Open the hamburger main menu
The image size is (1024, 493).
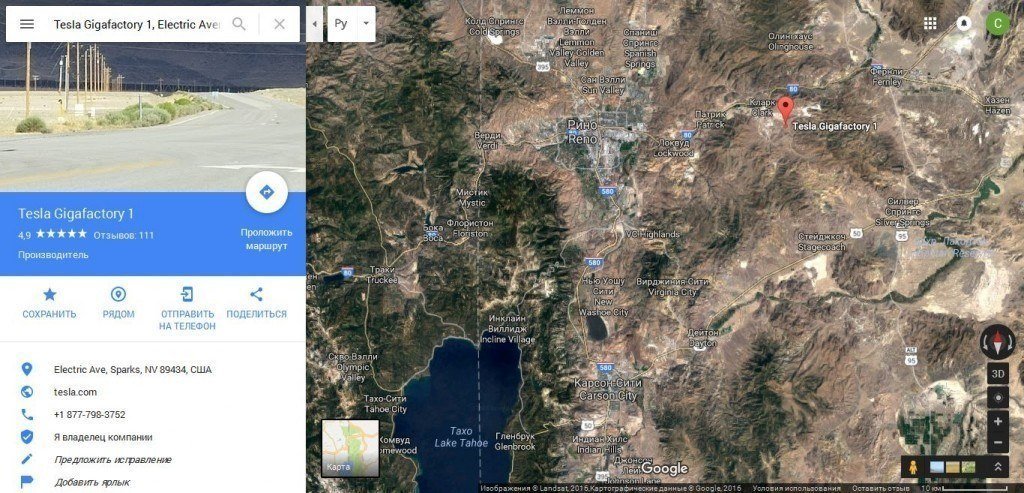27,24
